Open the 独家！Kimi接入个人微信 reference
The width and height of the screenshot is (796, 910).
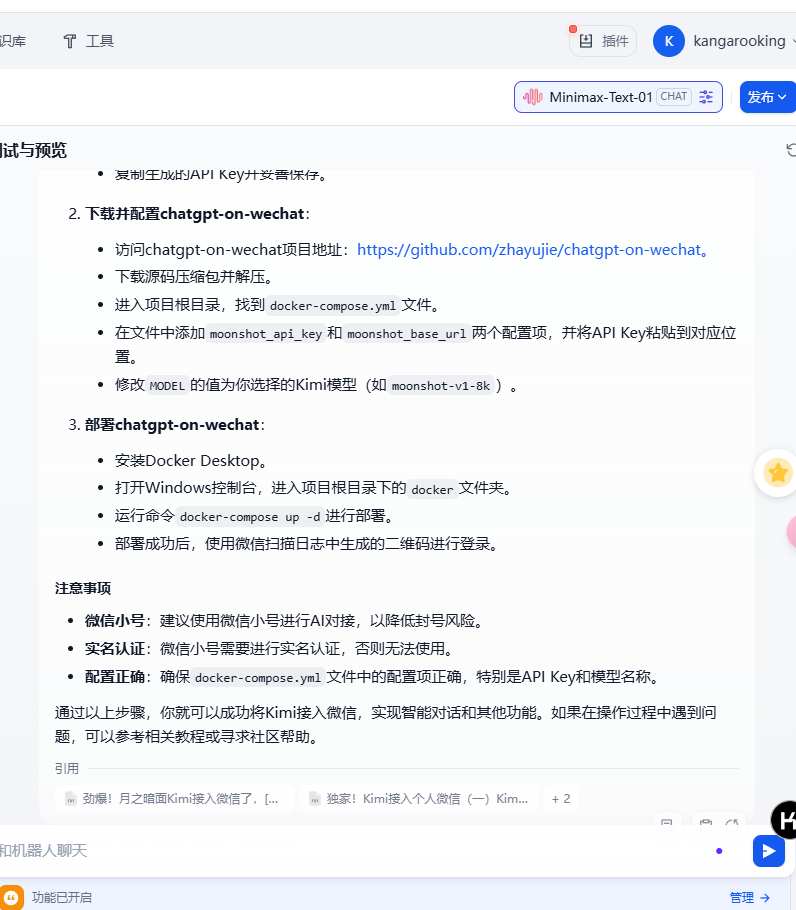point(419,799)
